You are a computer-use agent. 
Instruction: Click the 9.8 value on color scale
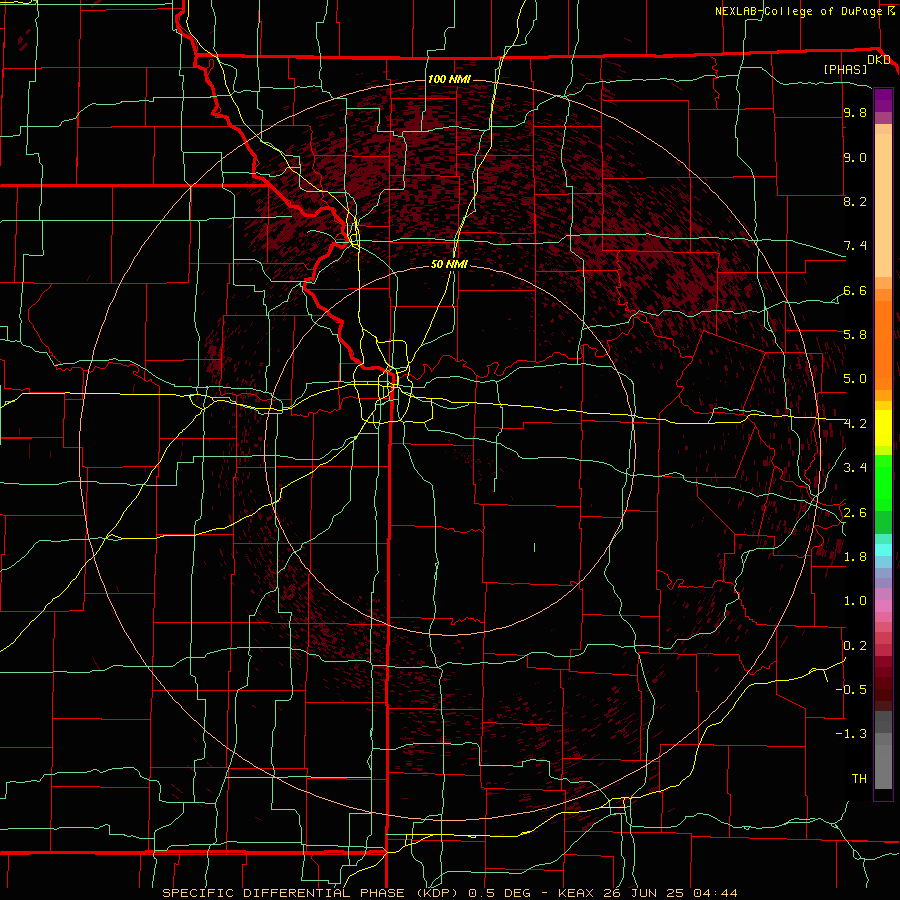pos(855,113)
